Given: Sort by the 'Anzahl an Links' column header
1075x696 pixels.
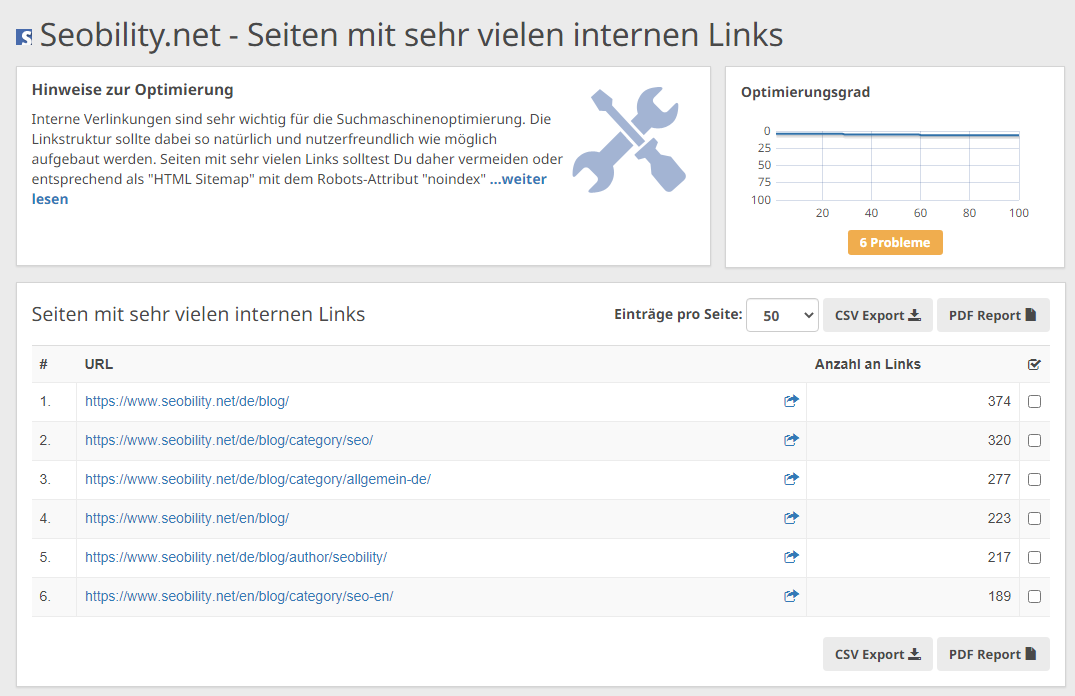Looking at the screenshot, I should coord(867,365).
